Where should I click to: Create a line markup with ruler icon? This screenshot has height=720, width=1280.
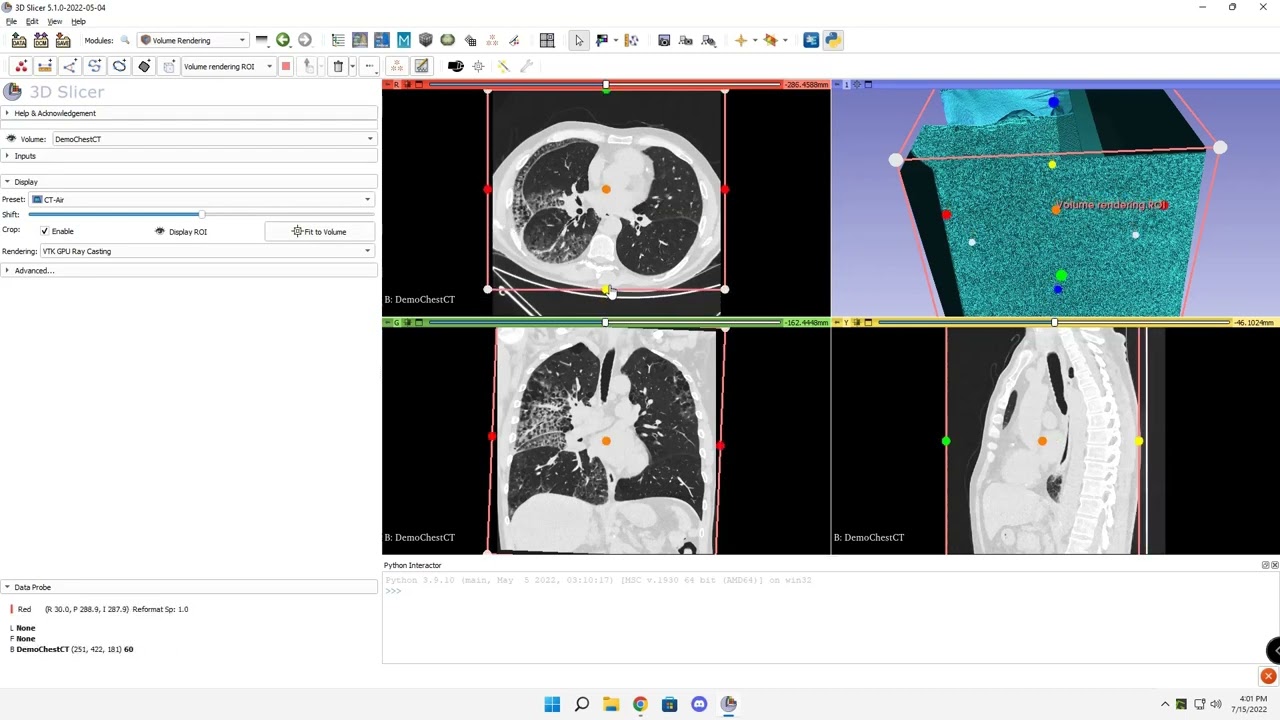45,66
